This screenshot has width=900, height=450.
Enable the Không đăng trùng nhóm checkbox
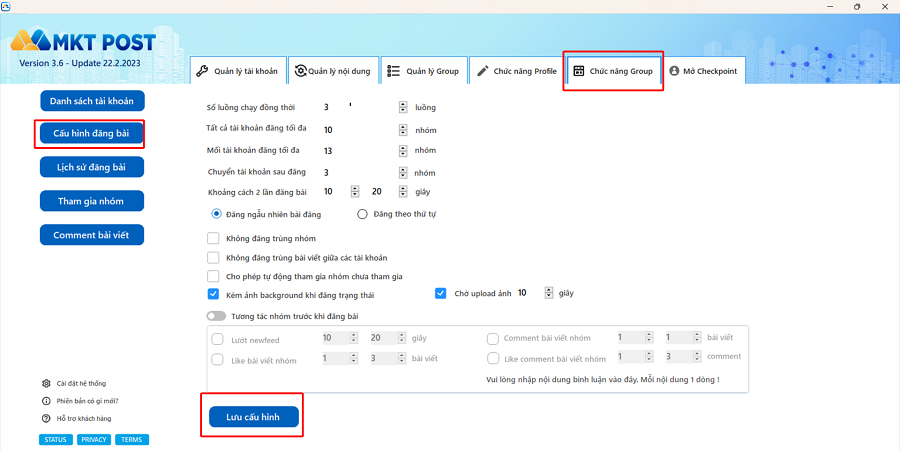(x=213, y=238)
